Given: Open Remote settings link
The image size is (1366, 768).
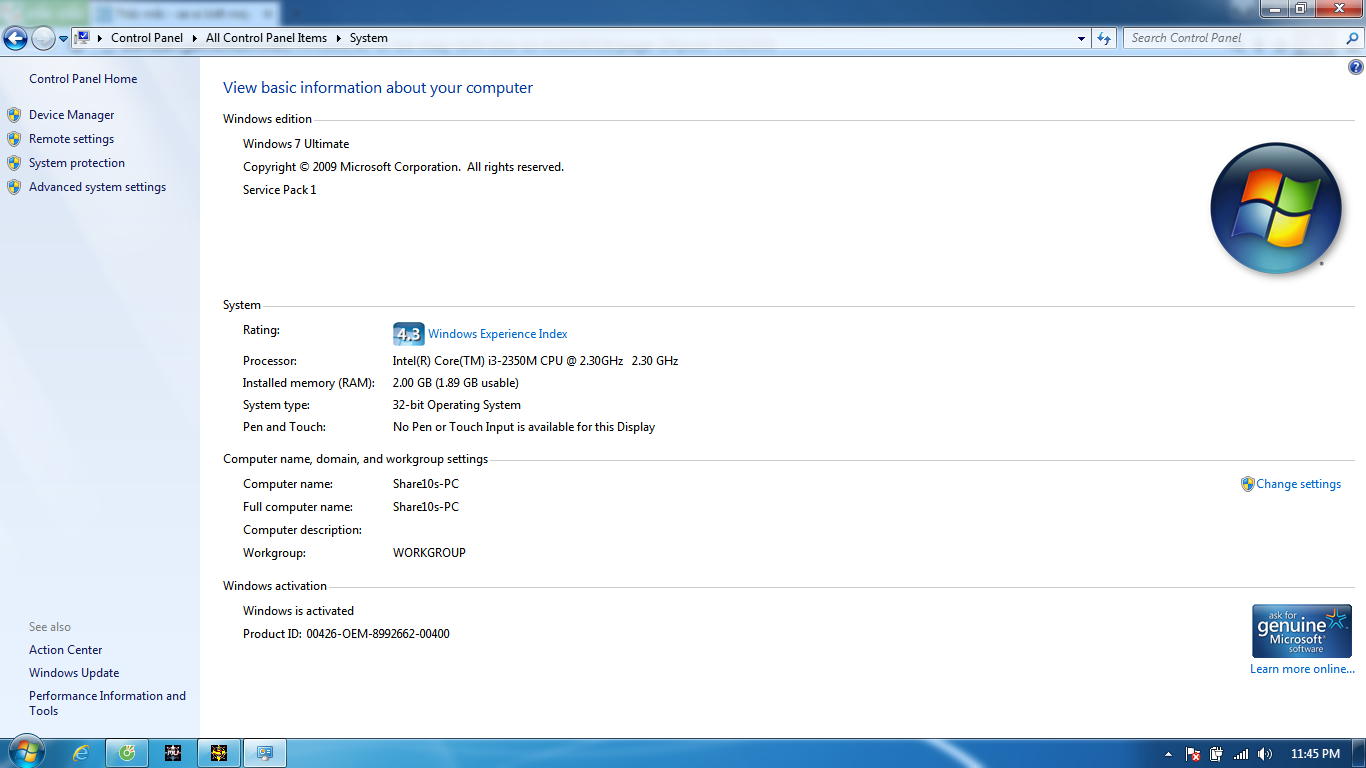Looking at the screenshot, I should pyautogui.click(x=71, y=139).
